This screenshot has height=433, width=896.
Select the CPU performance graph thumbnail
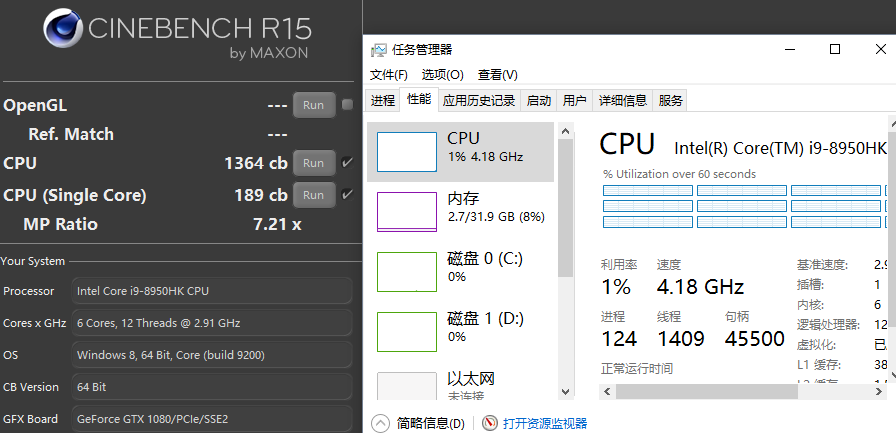(406, 152)
